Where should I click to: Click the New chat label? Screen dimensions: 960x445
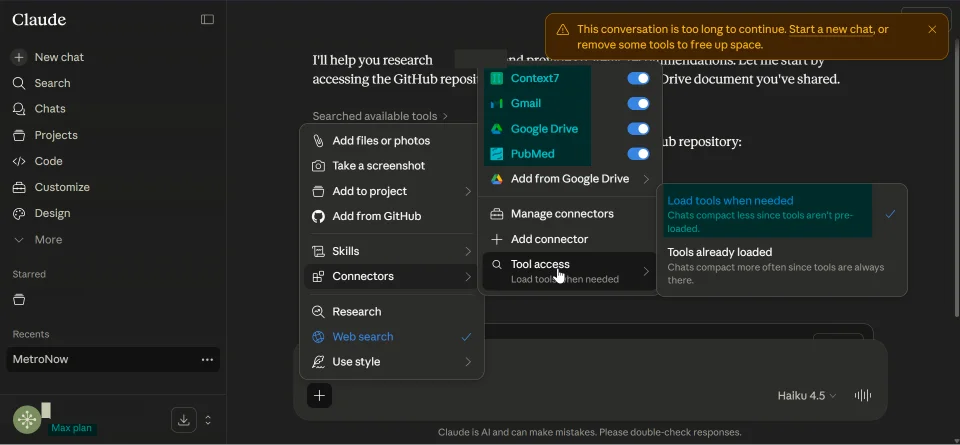coord(59,57)
